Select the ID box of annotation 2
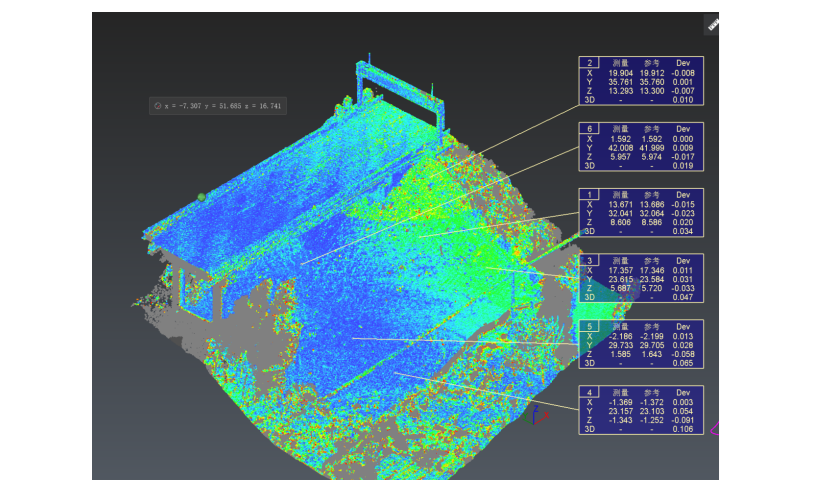The image size is (818, 488). coord(589,62)
